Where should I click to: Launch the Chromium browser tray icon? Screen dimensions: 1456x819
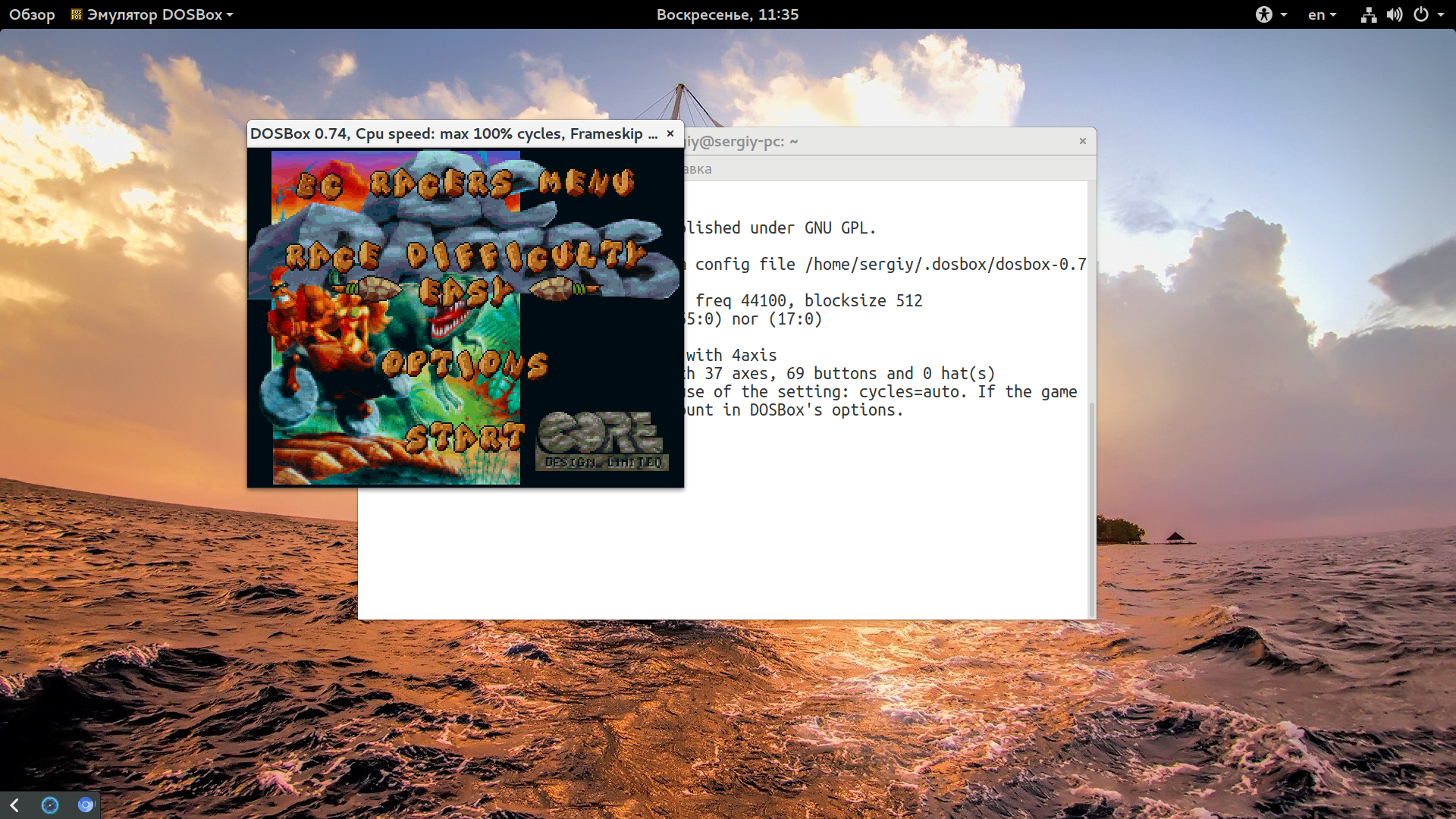tap(86, 805)
